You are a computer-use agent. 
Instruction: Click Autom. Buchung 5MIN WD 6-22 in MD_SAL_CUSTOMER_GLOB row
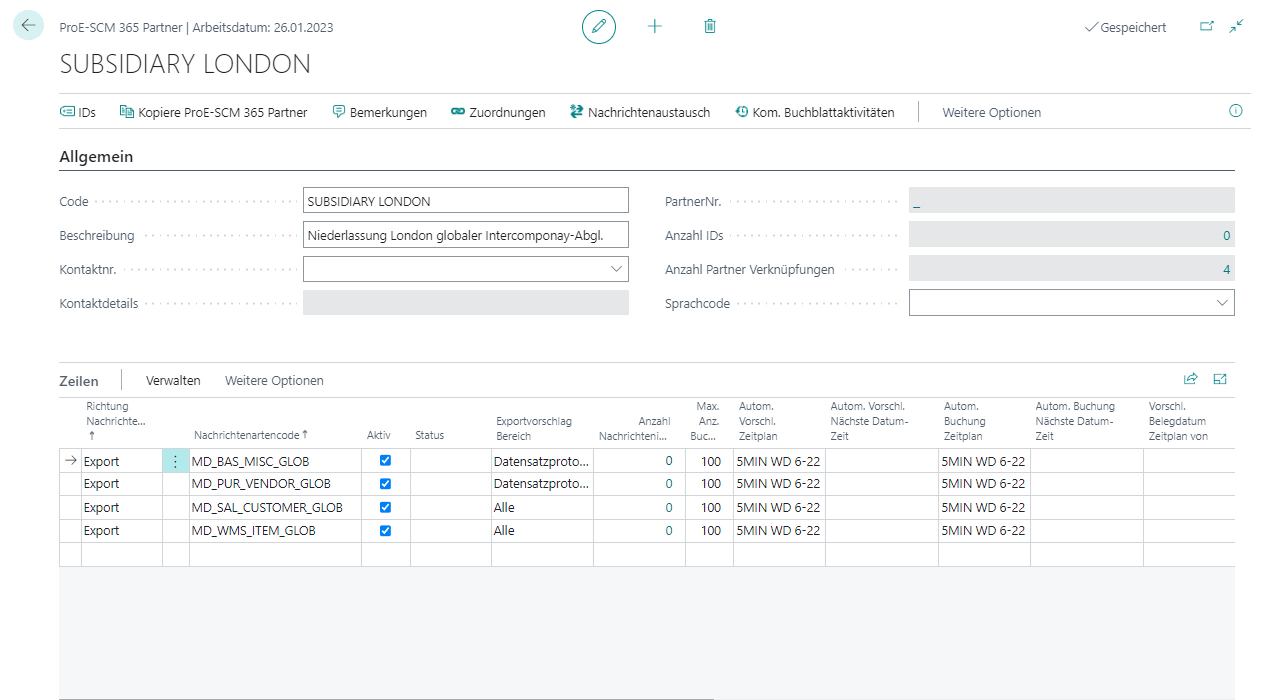tap(984, 508)
